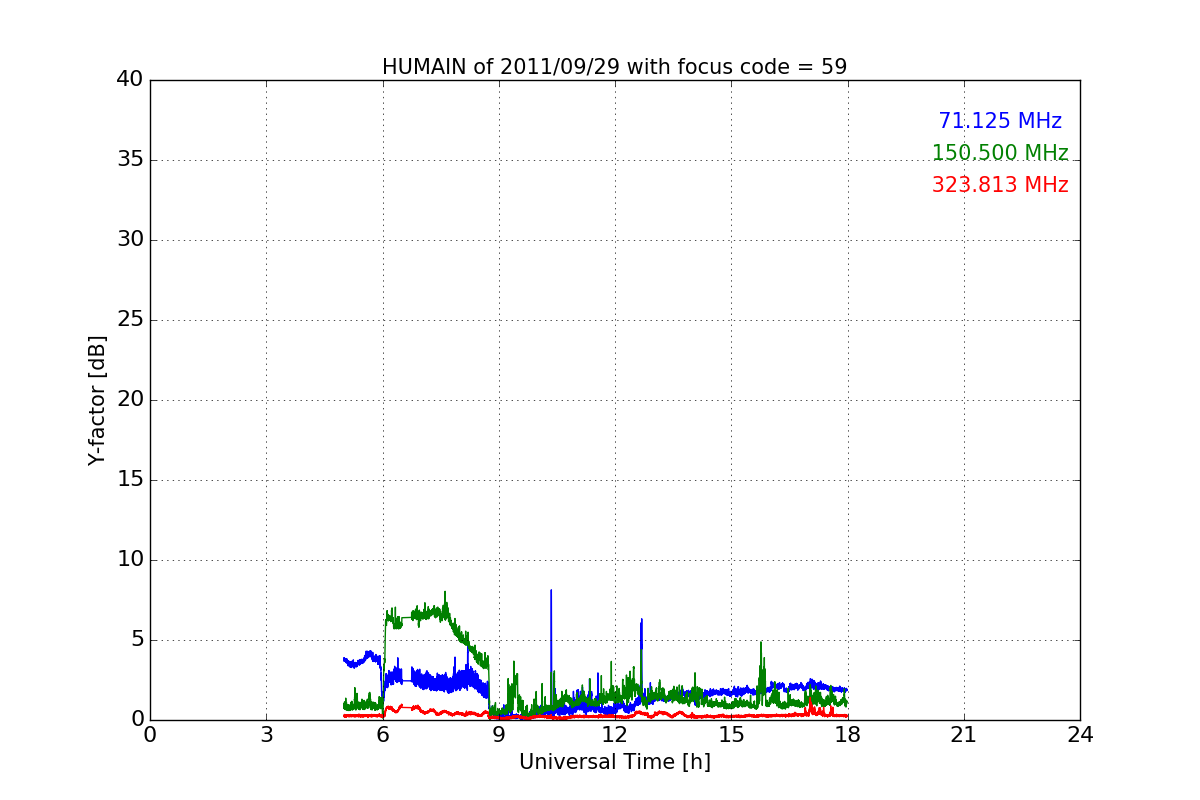
Task: Click the y-axis tick label 30
Action: [130, 240]
